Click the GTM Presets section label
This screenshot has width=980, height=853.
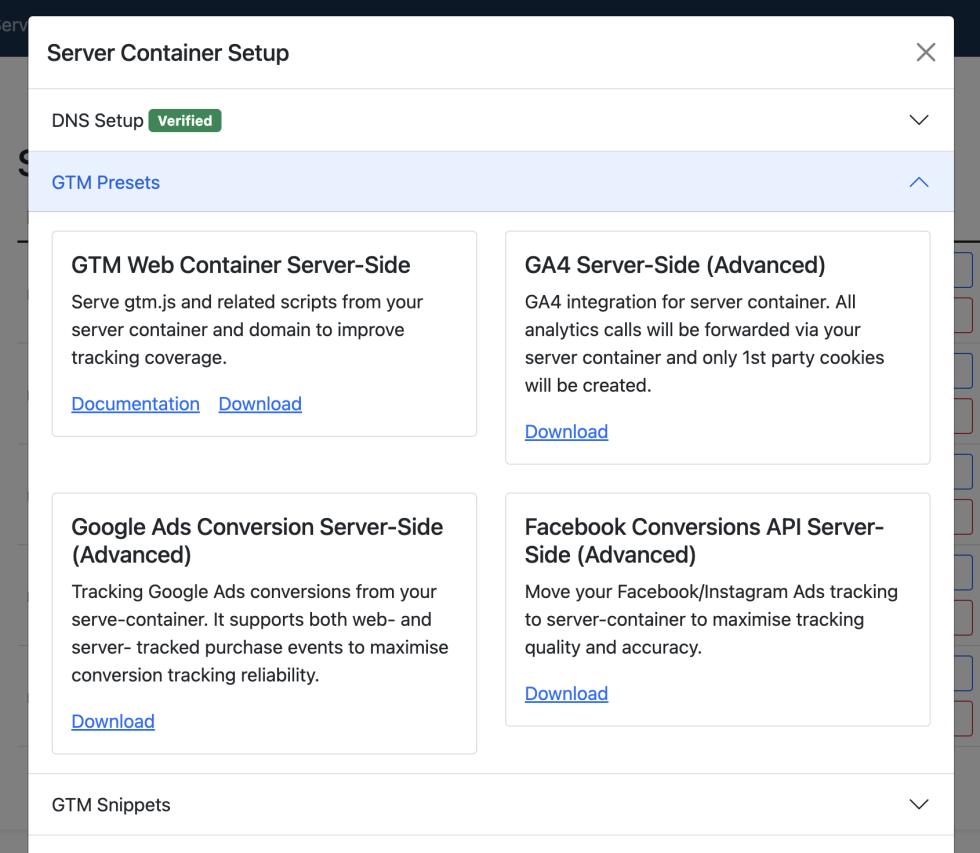(x=106, y=182)
